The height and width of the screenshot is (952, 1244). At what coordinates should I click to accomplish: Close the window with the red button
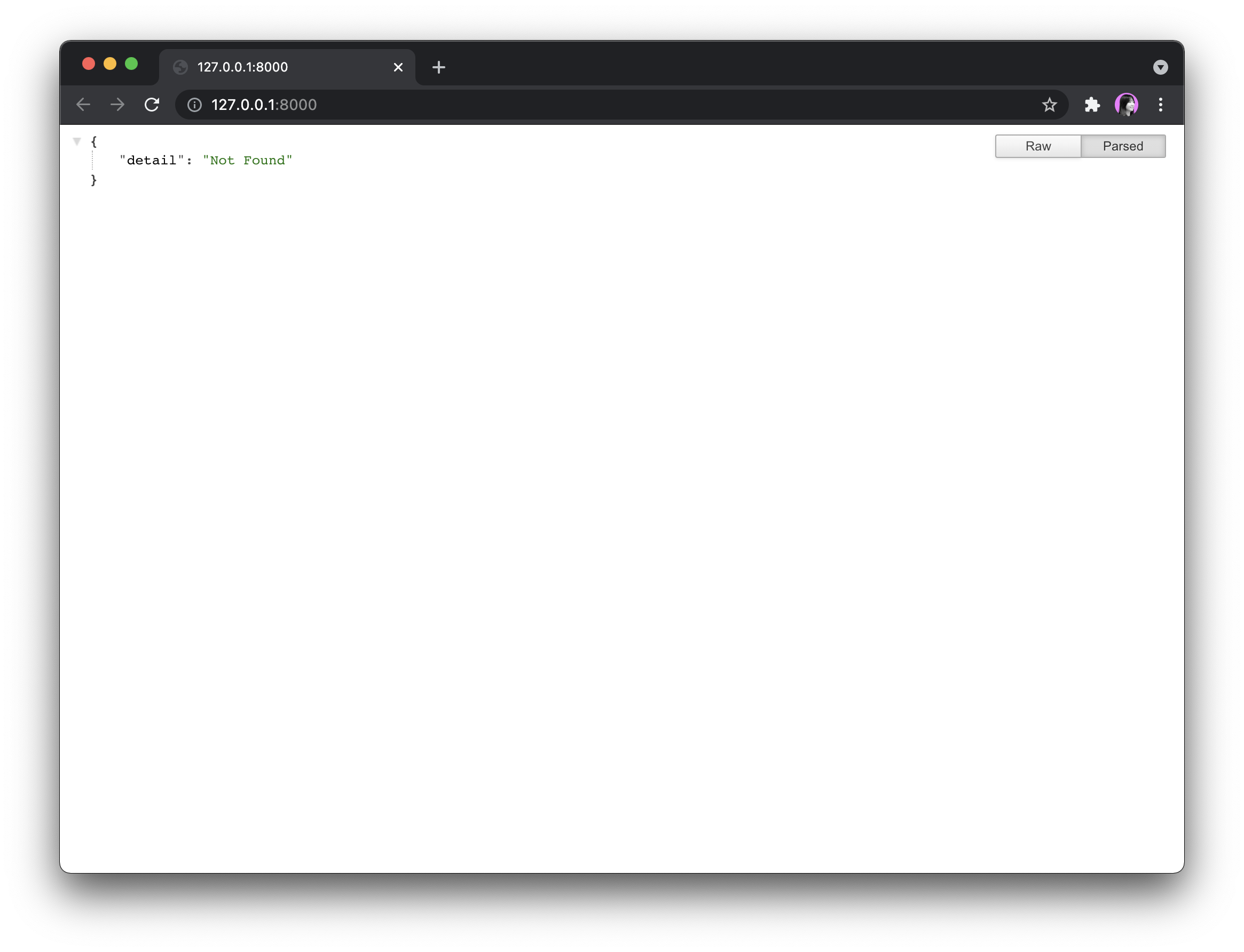[89, 64]
